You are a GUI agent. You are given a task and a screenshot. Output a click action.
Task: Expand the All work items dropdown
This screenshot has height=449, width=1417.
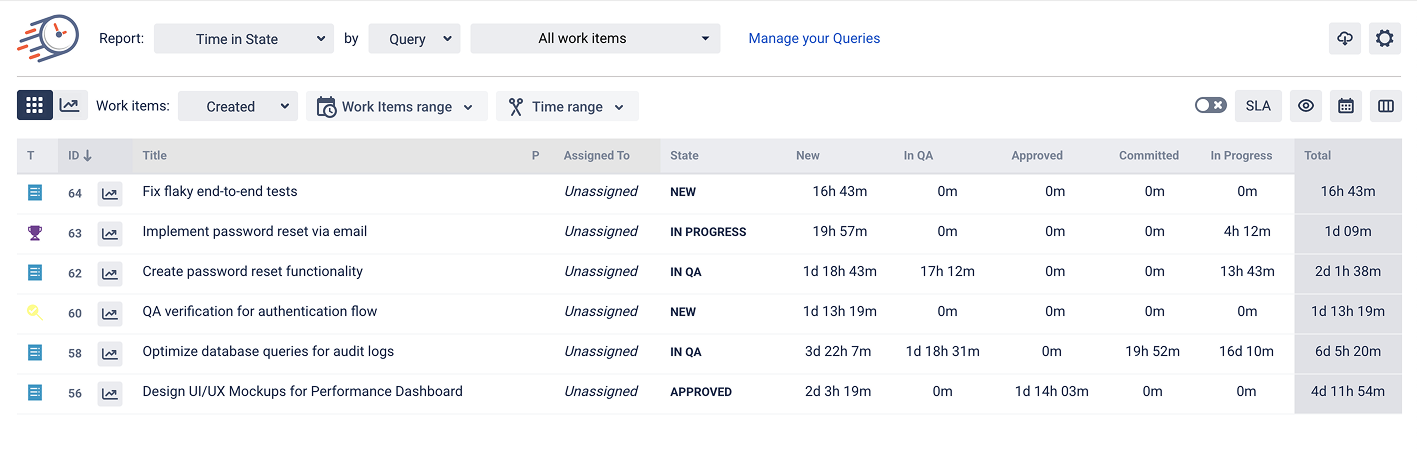[x=595, y=39]
